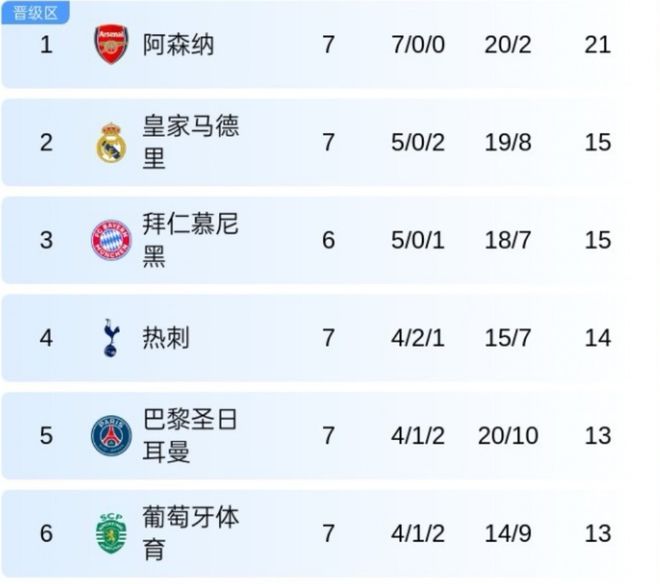
Task: Click the Paris Saint-Germain crest
Action: coord(111,436)
